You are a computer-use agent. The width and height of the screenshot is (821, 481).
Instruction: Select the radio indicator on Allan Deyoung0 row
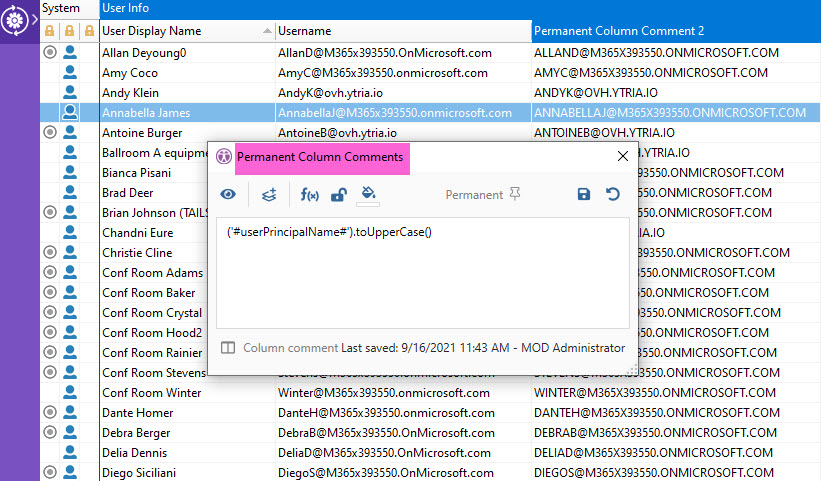coord(50,53)
